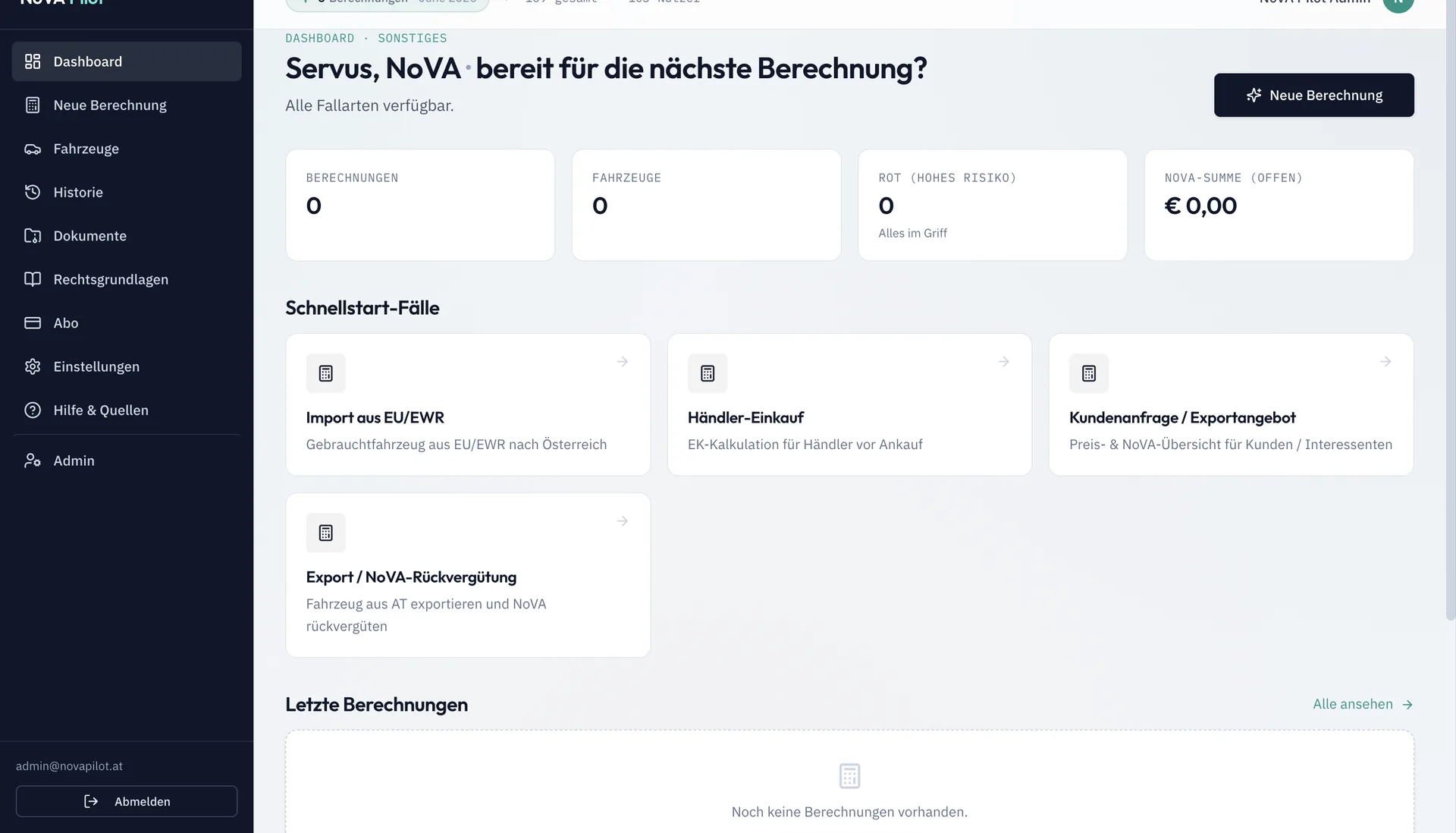The image size is (1456, 833).
Task: Open Rechtsgrundlagen page
Action: (127, 279)
